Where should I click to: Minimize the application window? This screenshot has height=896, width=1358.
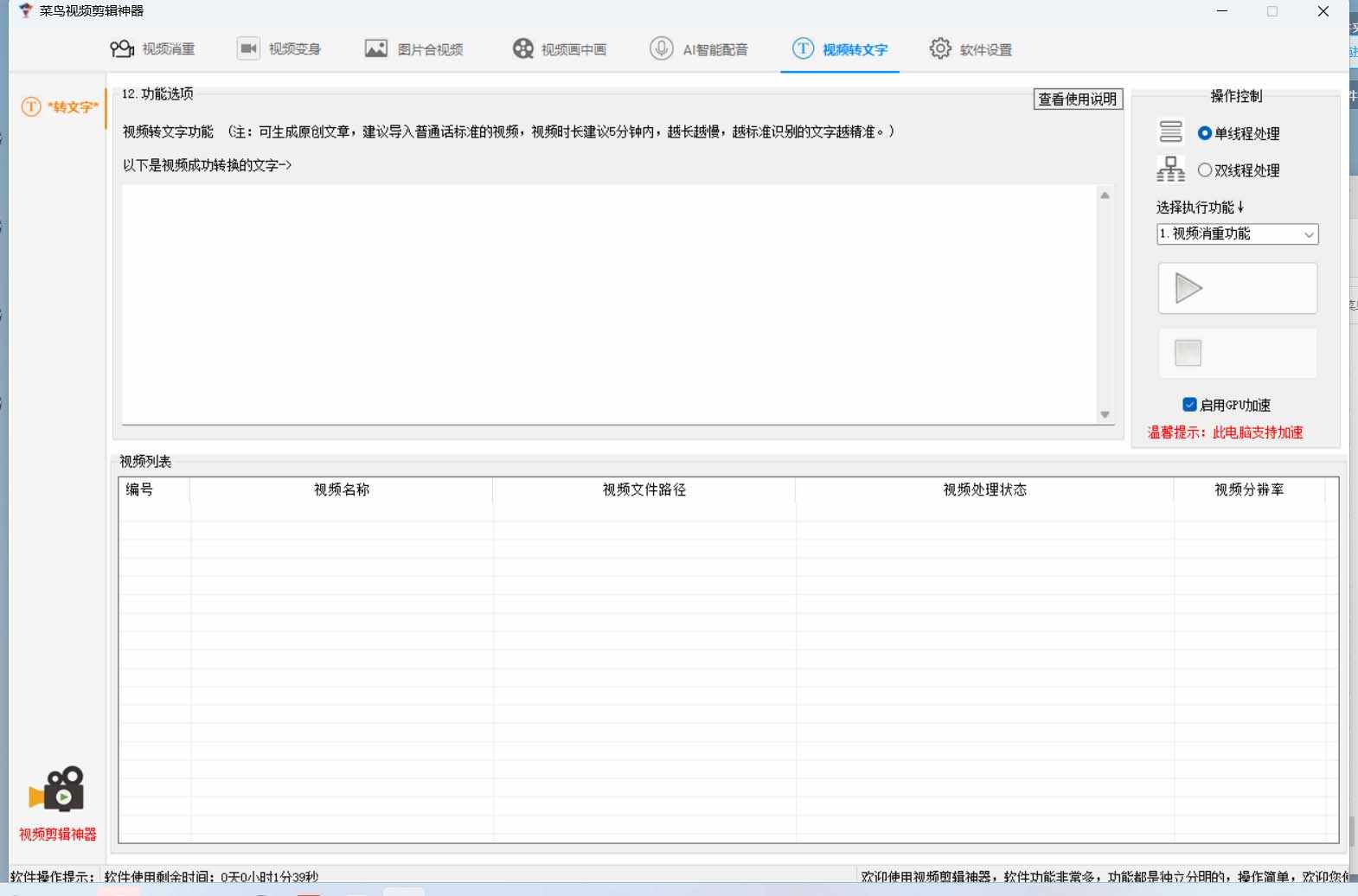(x=1222, y=11)
